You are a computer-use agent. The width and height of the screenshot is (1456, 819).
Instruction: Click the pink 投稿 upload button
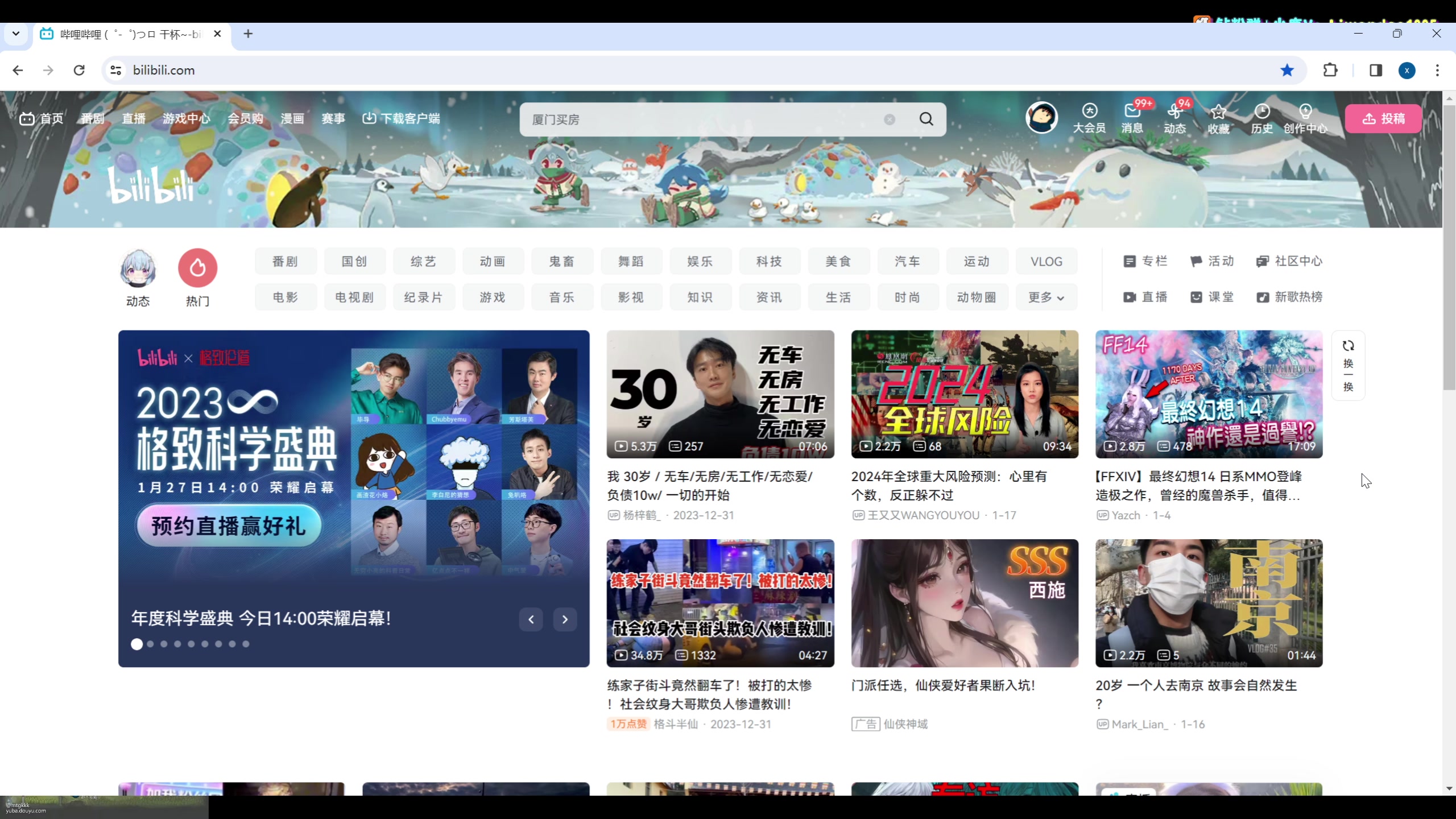point(1383,118)
